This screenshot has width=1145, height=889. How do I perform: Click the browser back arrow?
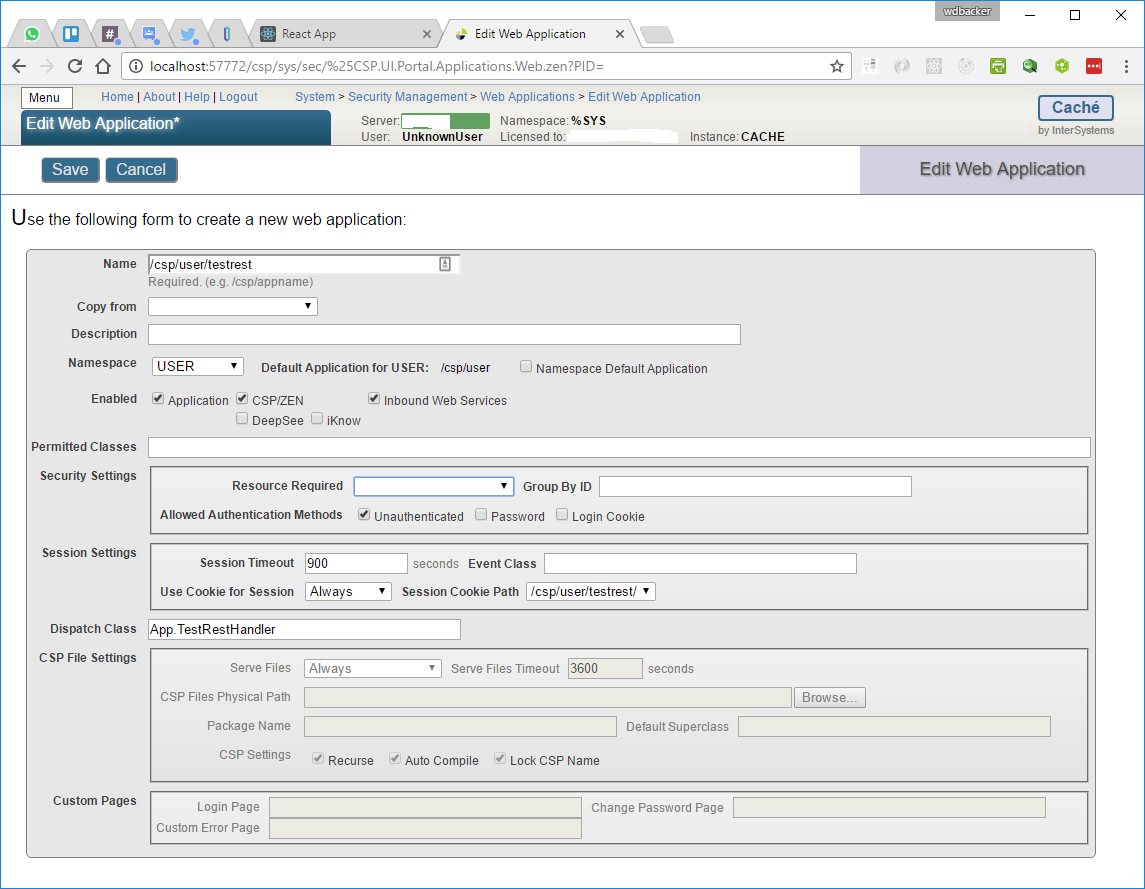[x=19, y=66]
